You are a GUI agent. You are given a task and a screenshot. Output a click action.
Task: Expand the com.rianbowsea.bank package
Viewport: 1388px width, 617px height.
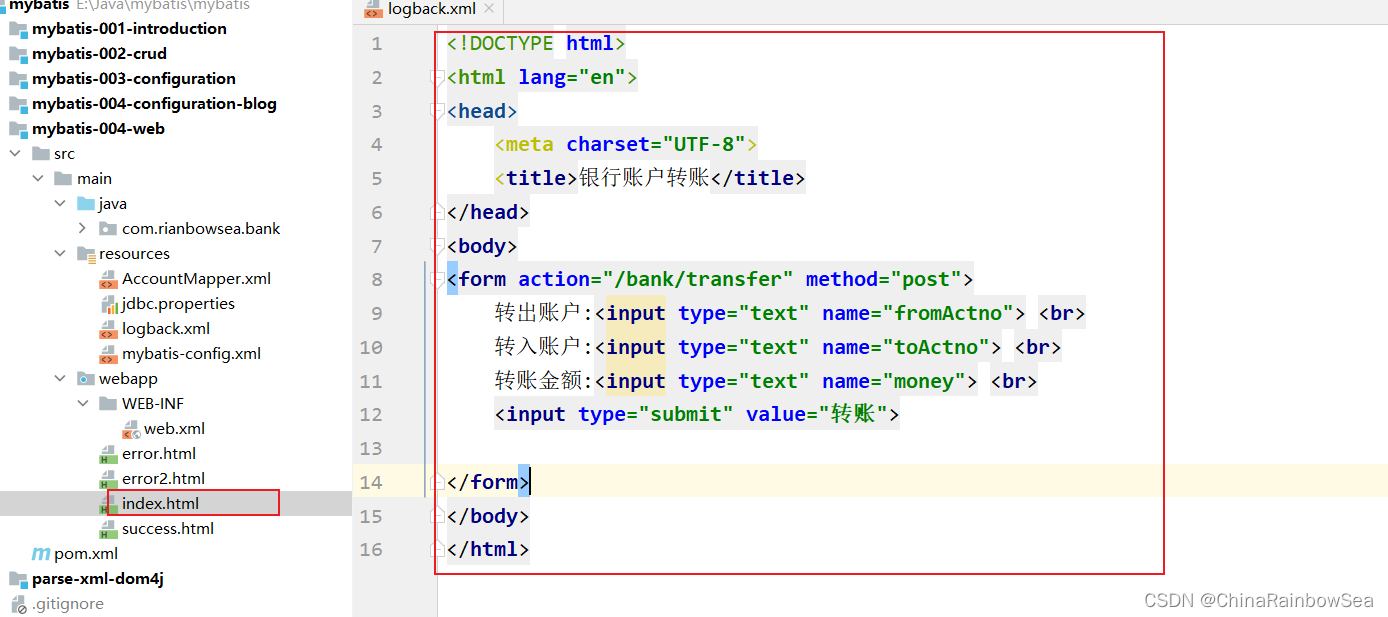click(x=82, y=229)
